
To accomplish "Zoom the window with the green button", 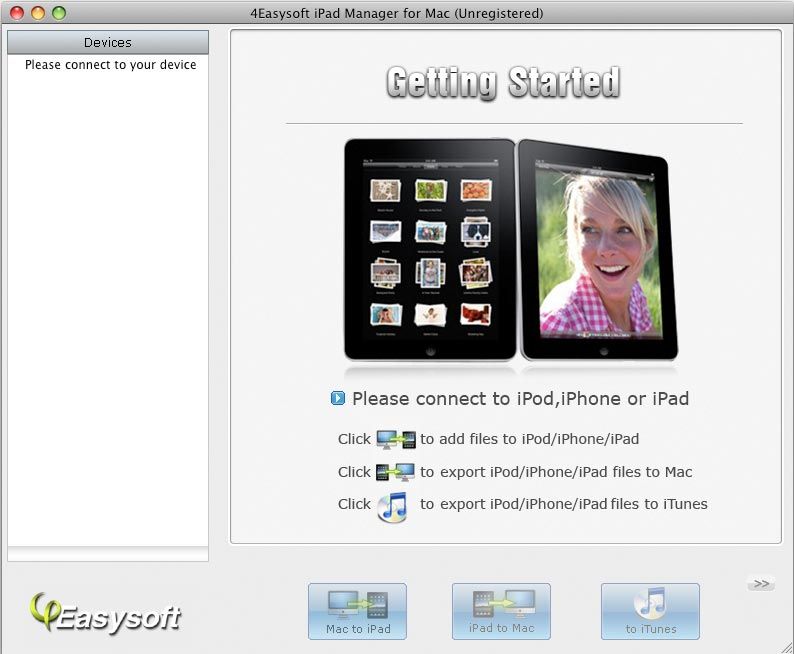I will tap(59, 13).
